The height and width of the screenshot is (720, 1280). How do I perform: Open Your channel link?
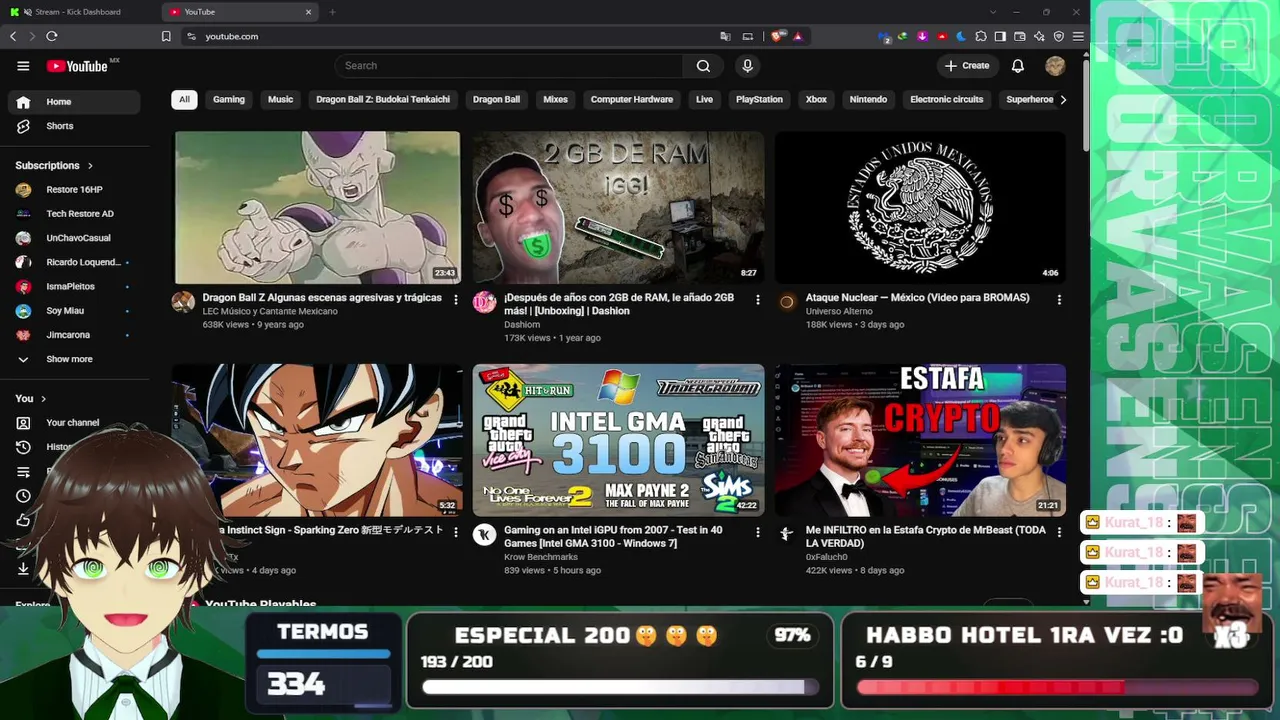pos(74,423)
